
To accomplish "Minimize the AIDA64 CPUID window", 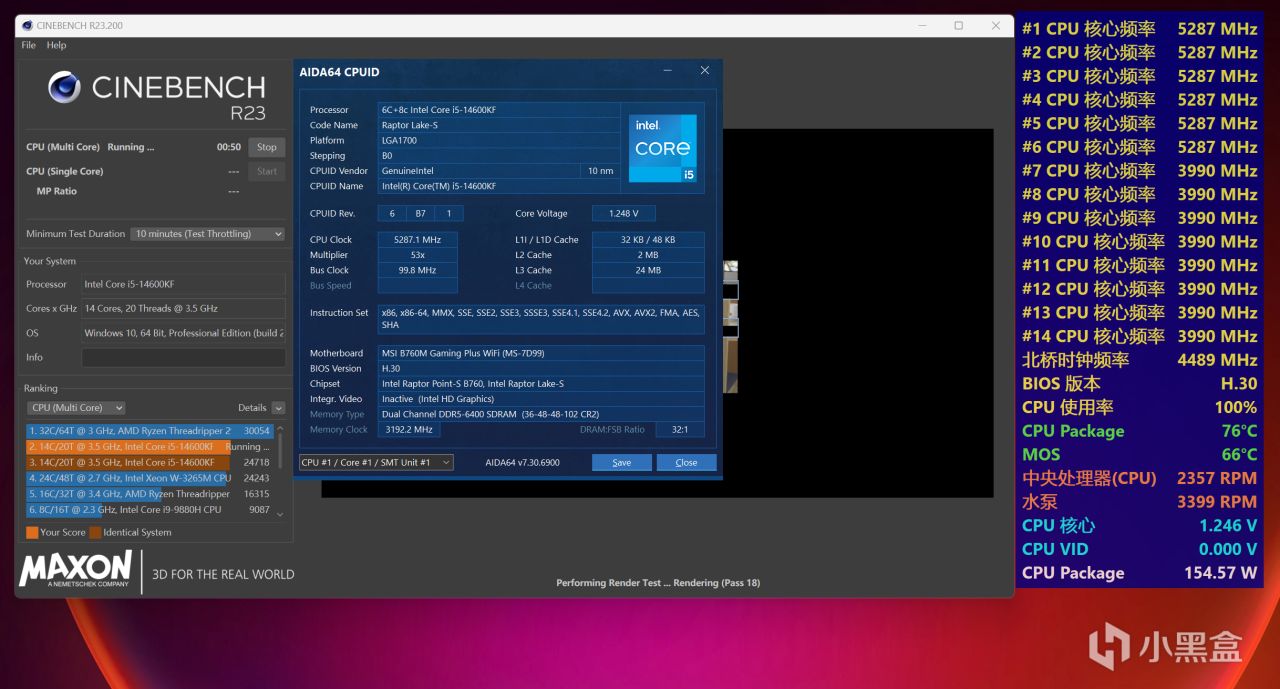I will click(668, 71).
